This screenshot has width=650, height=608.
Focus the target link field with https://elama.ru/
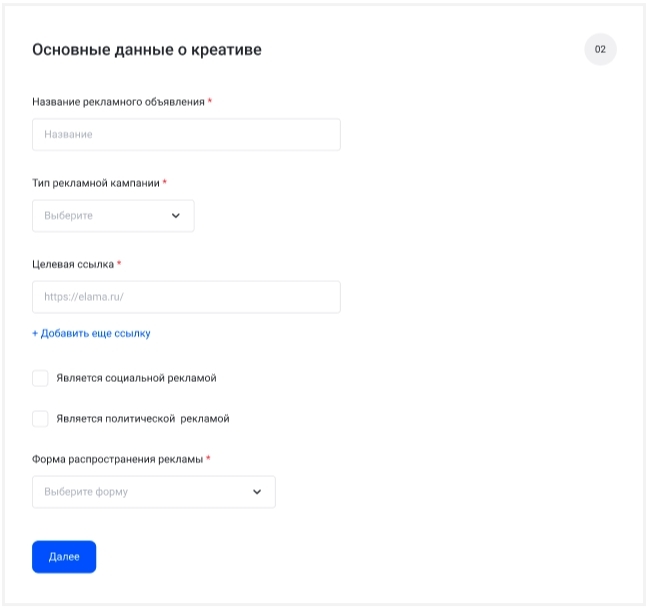(x=187, y=297)
